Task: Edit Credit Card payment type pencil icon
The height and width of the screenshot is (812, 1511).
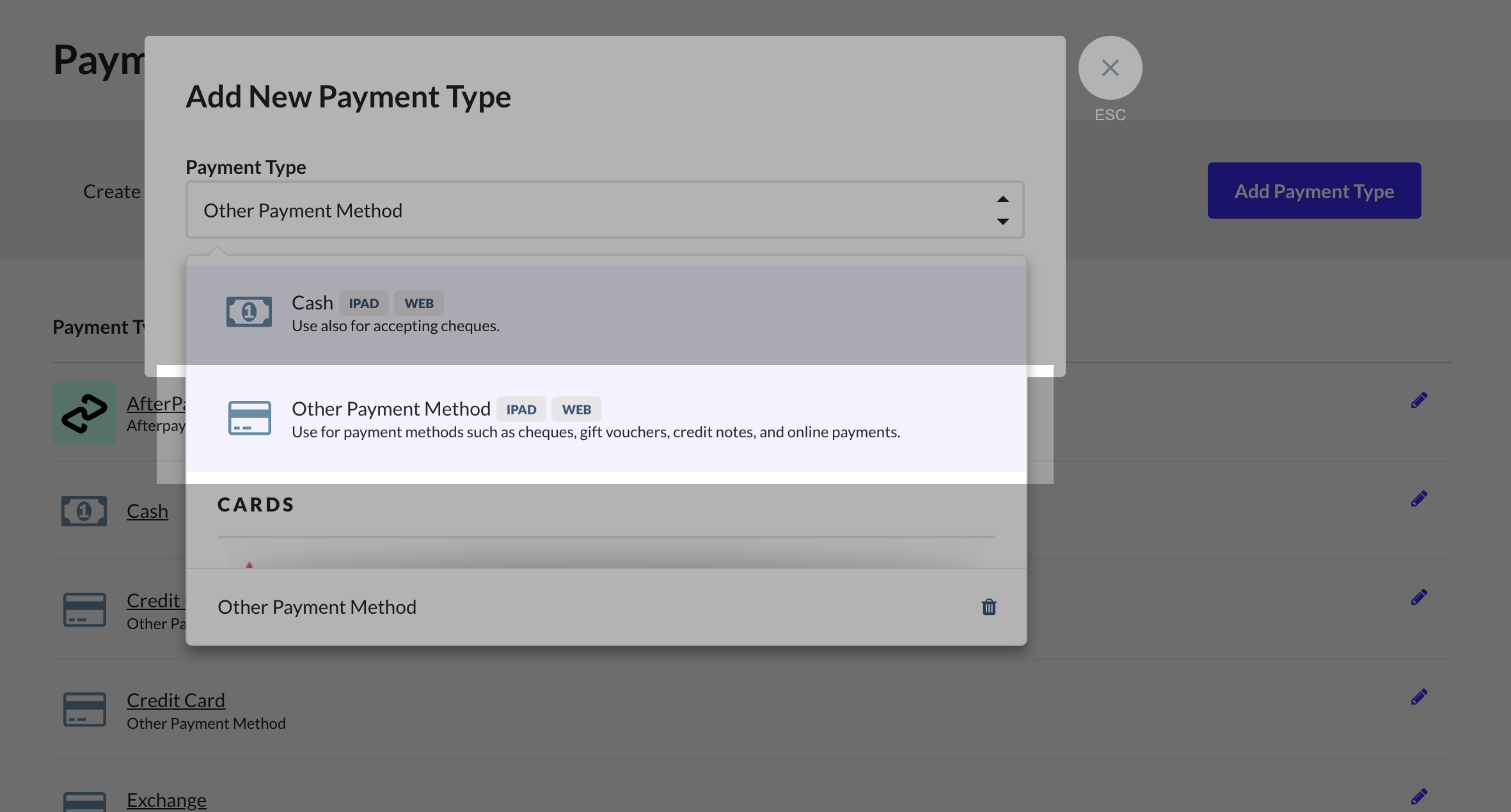Action: (1419, 697)
